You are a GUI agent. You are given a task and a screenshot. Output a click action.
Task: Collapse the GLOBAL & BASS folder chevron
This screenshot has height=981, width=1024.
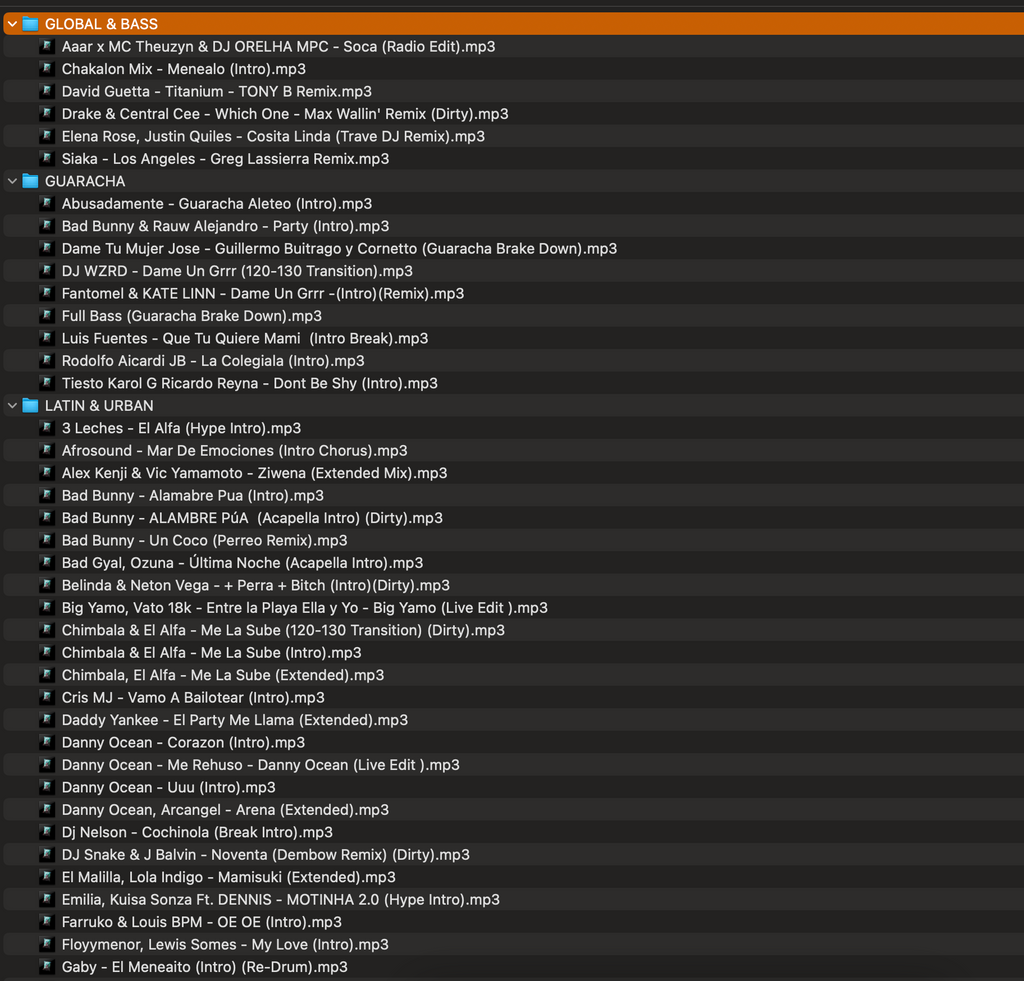point(12,24)
